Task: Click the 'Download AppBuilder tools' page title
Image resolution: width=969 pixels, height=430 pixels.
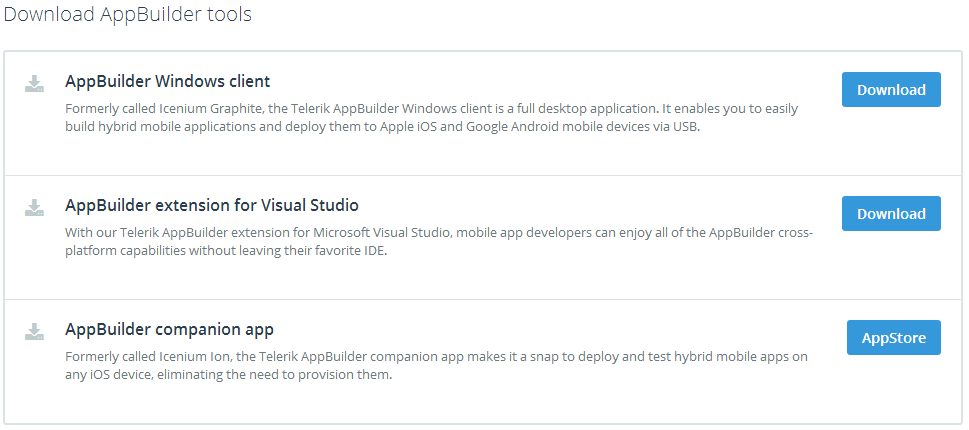Action: coord(128,14)
